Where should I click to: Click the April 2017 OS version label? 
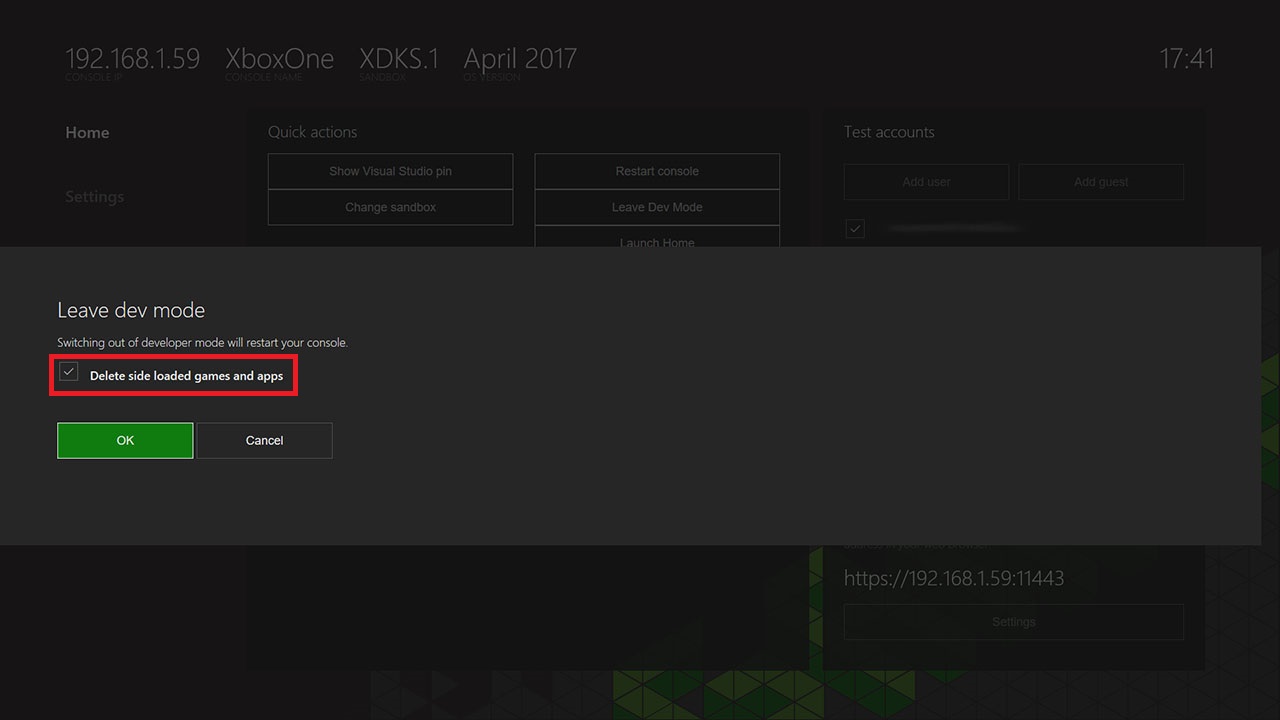pos(519,58)
